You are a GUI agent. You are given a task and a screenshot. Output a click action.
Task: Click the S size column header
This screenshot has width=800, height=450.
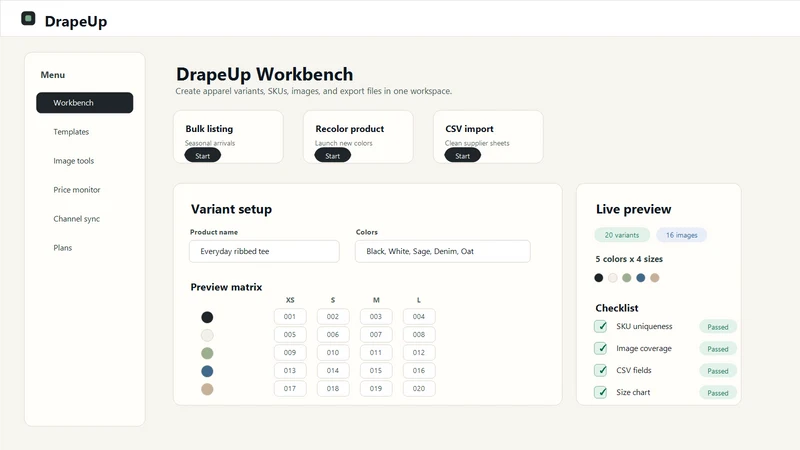[333, 300]
